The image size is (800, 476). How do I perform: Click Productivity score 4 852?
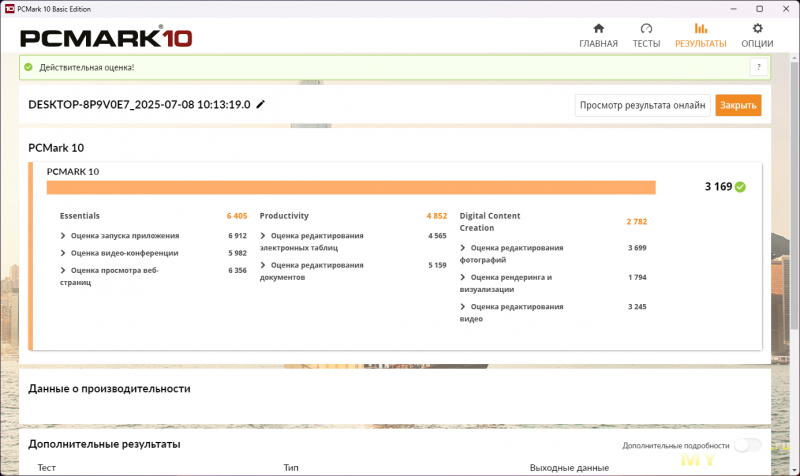tap(437, 216)
